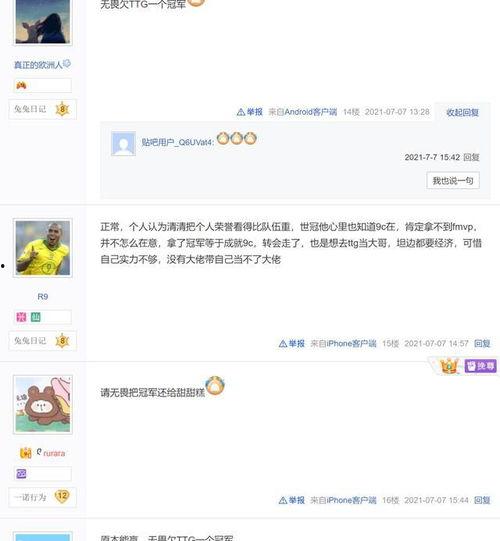Viewport: 500px width, 541px height.
Task: Click the 我也说一句 button
Action: pos(453,180)
